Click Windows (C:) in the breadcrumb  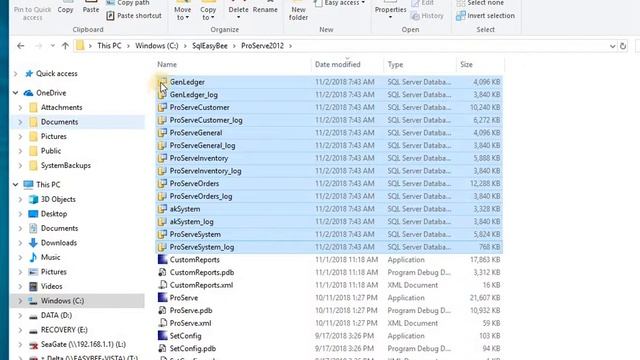pos(157,46)
